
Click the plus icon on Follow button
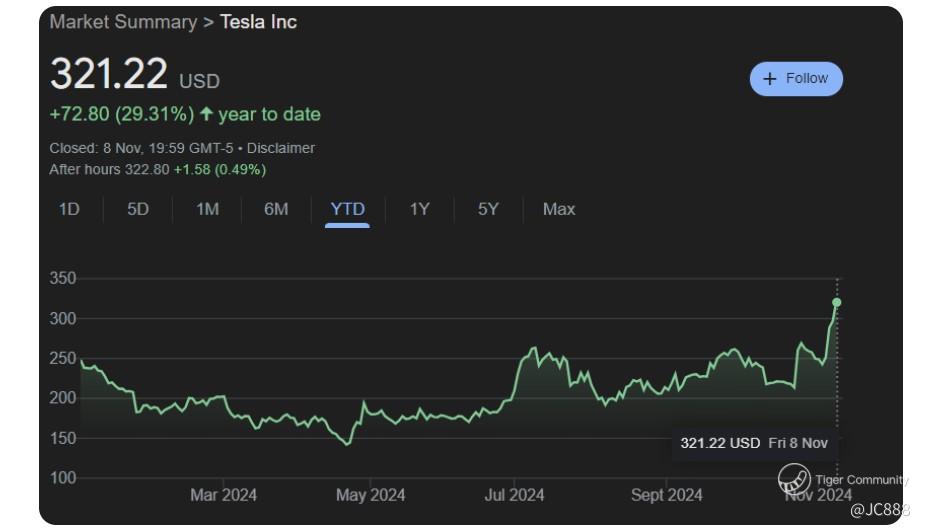point(769,79)
